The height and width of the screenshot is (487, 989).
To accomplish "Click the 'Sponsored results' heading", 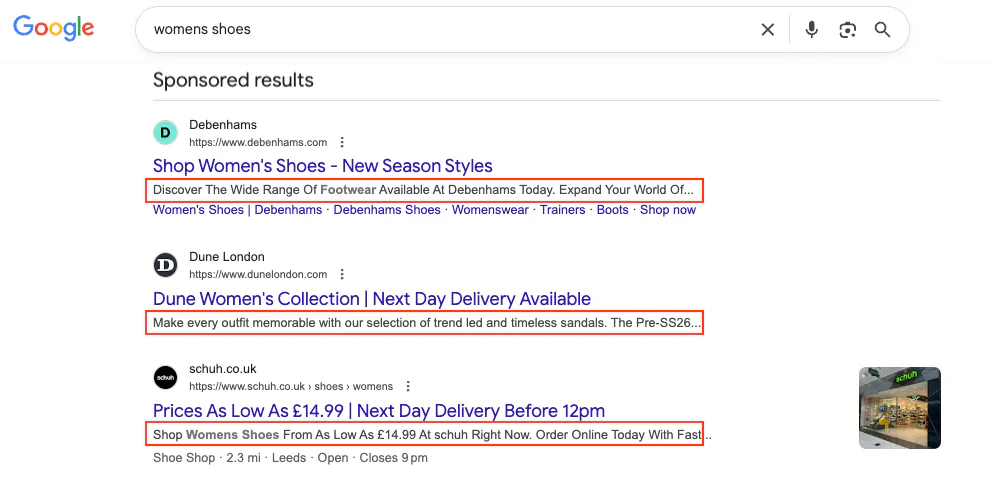I will point(233,80).
